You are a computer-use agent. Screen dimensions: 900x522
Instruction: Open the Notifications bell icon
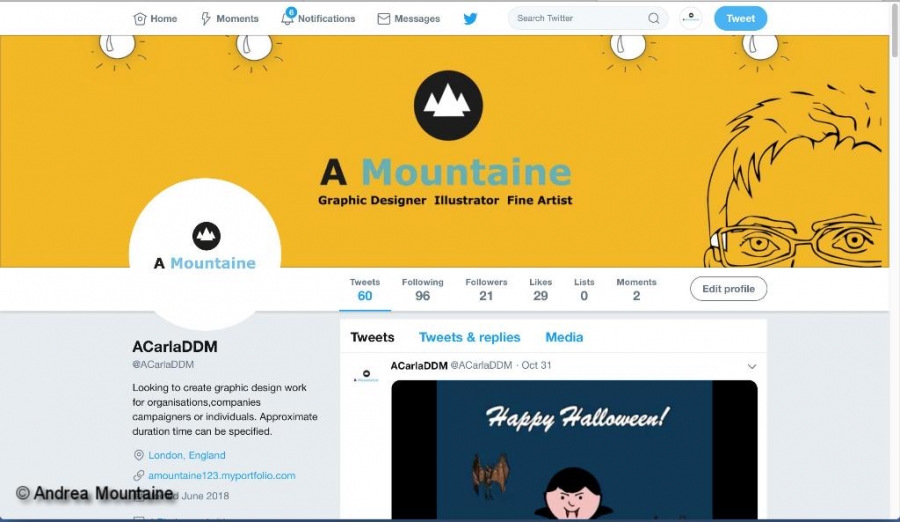coord(287,18)
